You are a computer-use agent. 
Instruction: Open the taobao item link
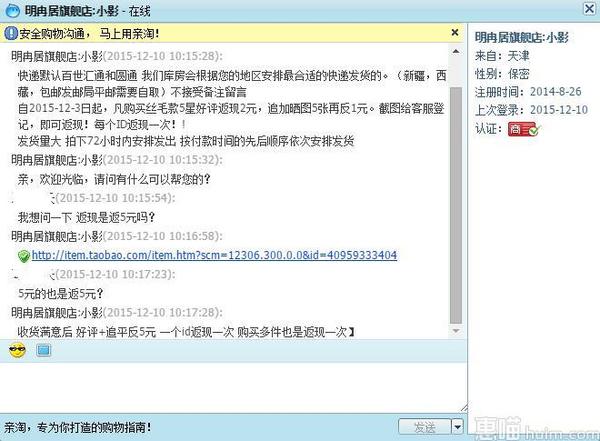click(214, 255)
